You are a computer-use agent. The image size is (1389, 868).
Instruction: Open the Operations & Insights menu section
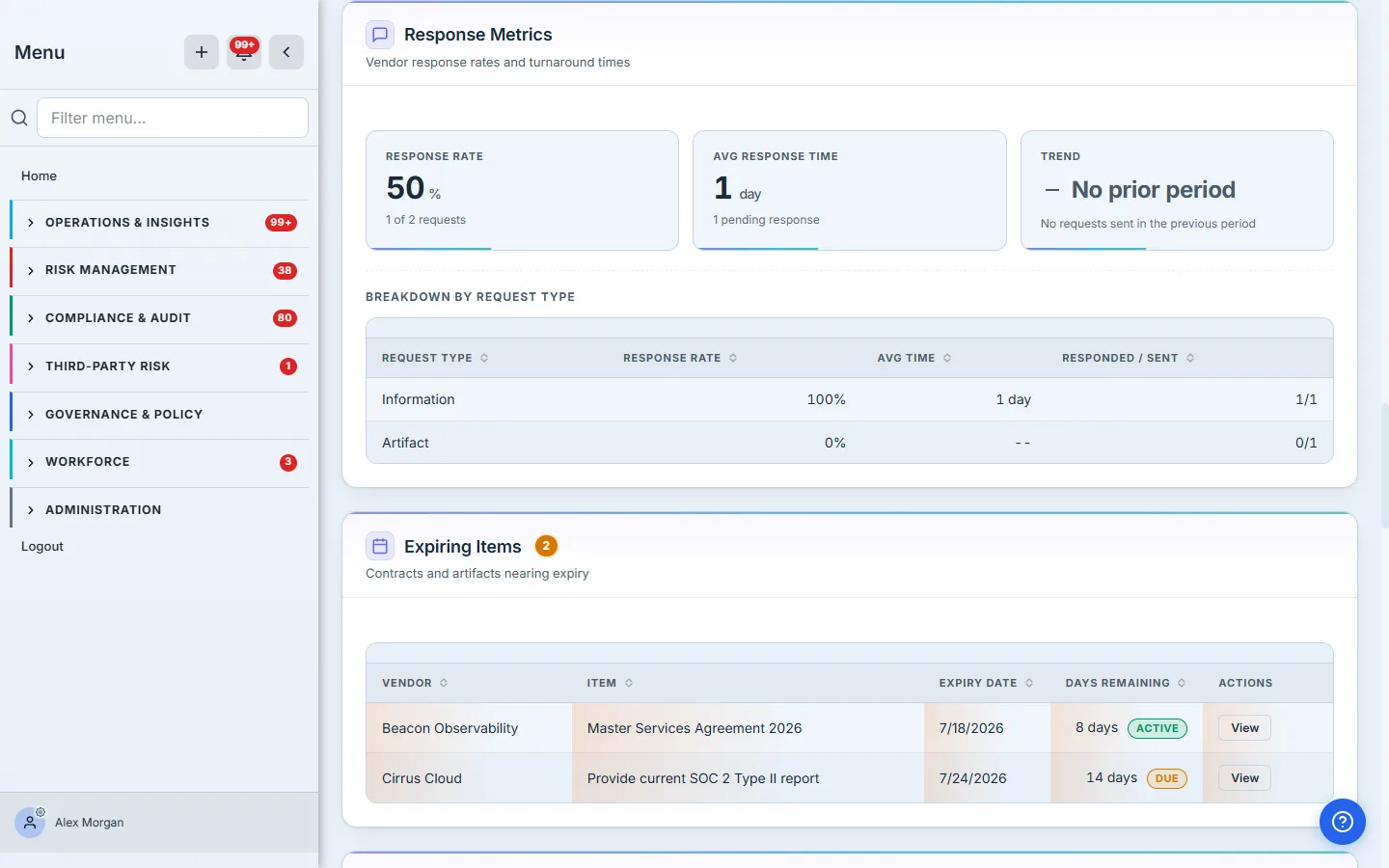tap(160, 223)
